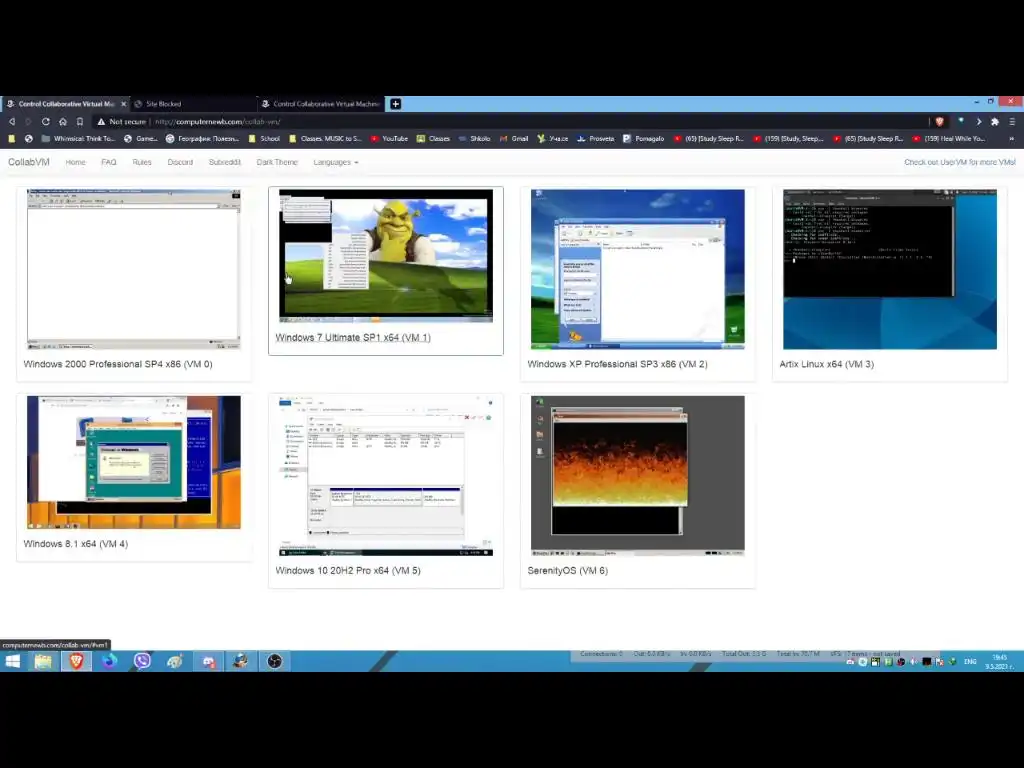The width and height of the screenshot is (1024, 768).
Task: Open the FAQ navigation link
Action: [109, 162]
